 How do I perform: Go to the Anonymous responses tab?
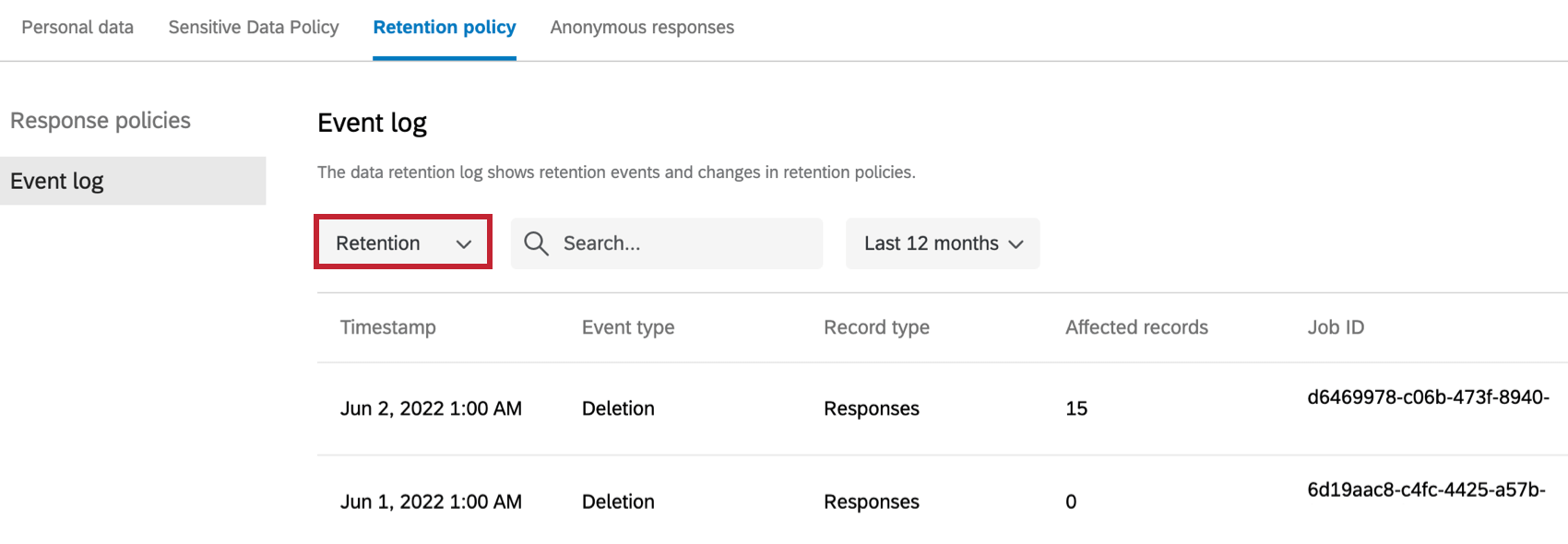642,28
